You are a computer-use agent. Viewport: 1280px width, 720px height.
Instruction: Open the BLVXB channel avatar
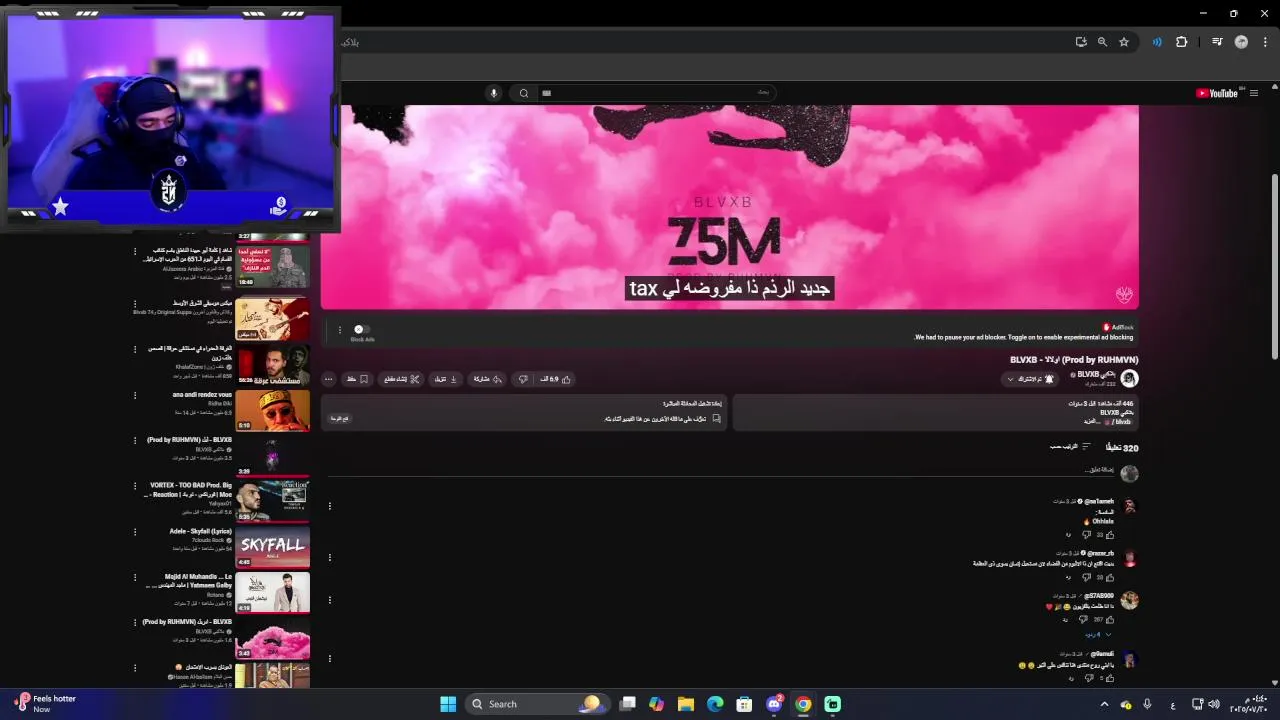1129,378
